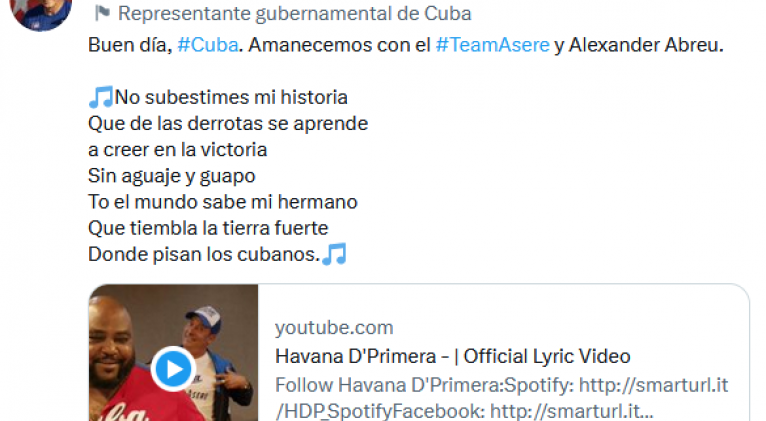Click the line Que de las derrotas se aprende
This screenshot has width=766, height=421.
click(x=228, y=124)
